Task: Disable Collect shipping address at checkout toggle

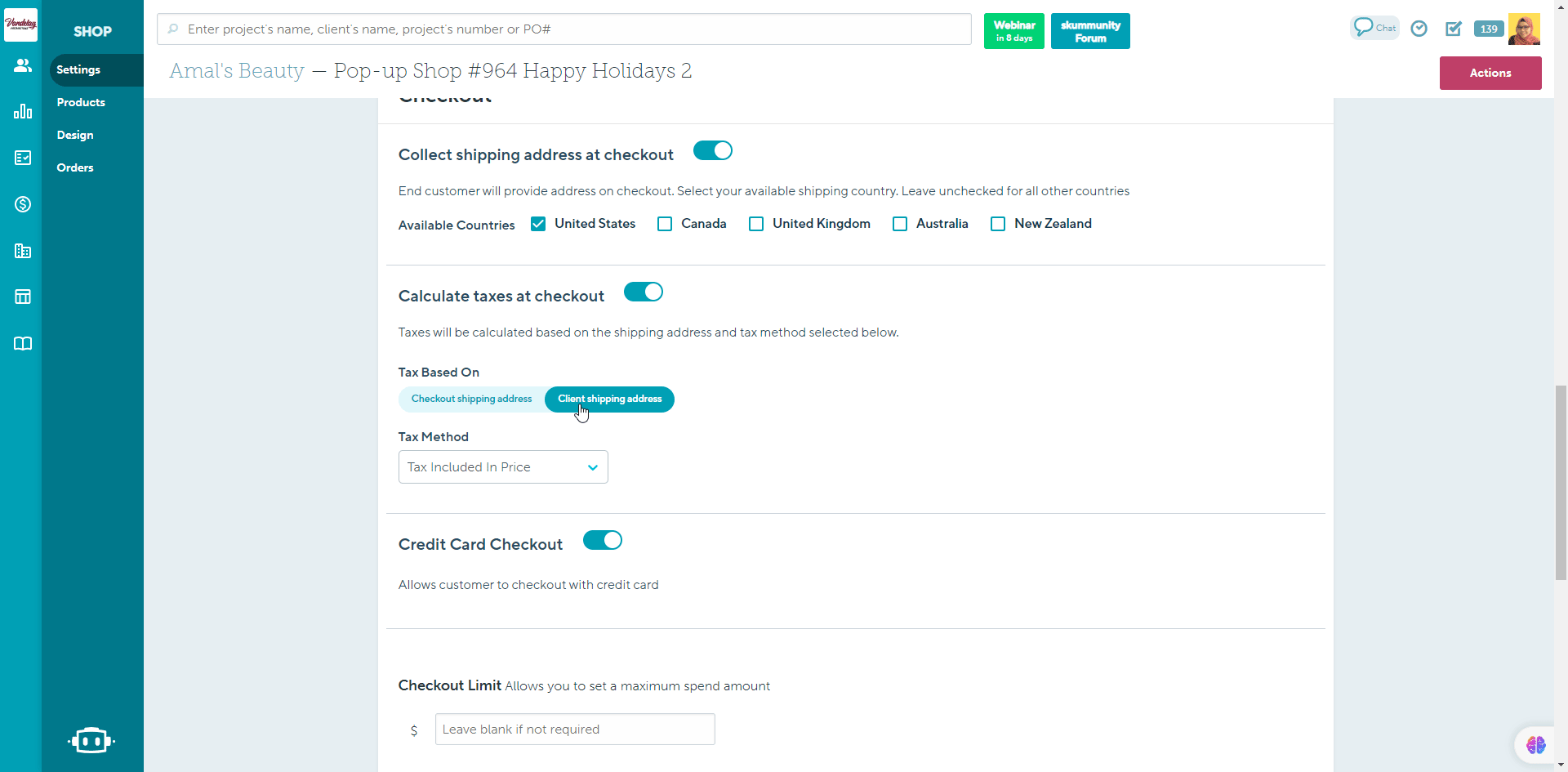Action: click(712, 151)
